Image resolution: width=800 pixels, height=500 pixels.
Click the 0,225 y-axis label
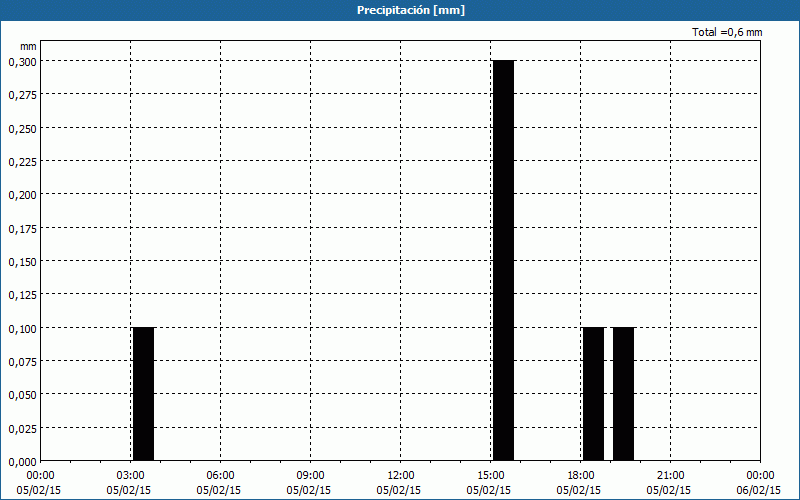point(22,161)
